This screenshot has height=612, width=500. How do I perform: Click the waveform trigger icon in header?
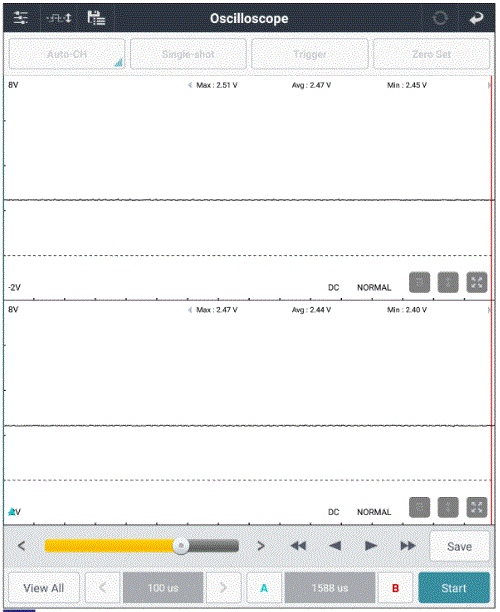click(x=59, y=18)
